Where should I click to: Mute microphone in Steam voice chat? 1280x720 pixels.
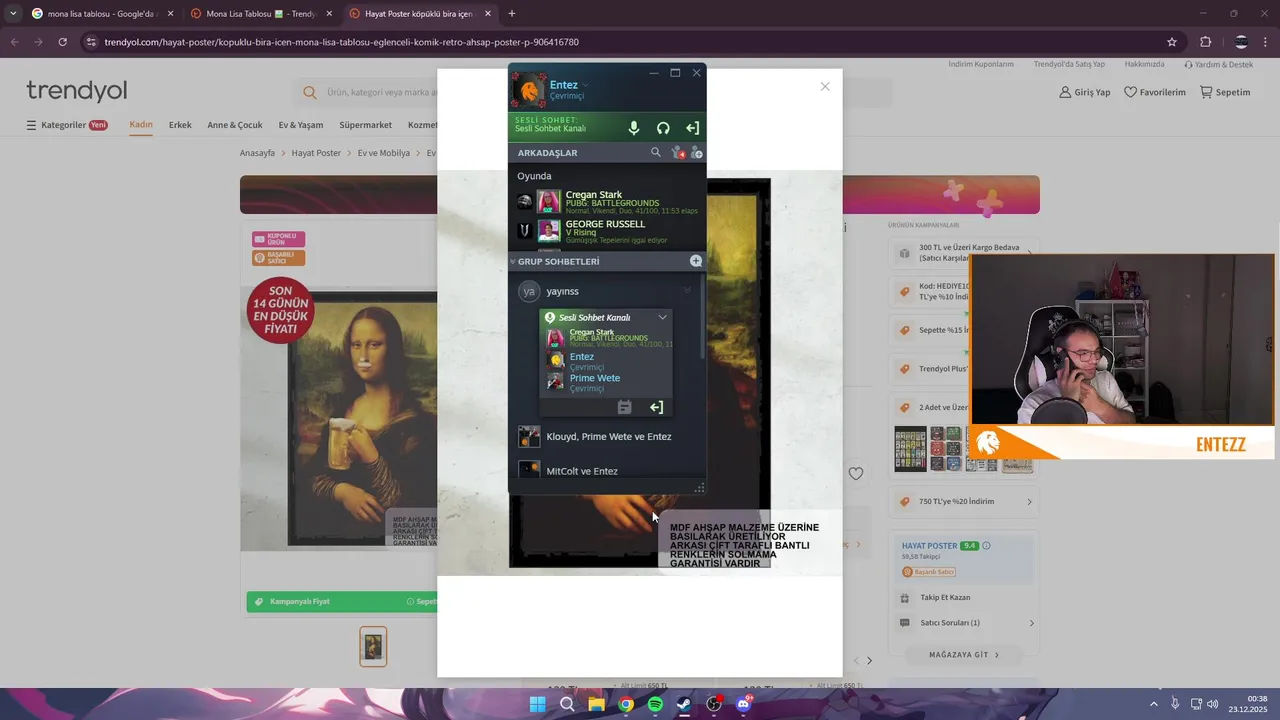633,128
